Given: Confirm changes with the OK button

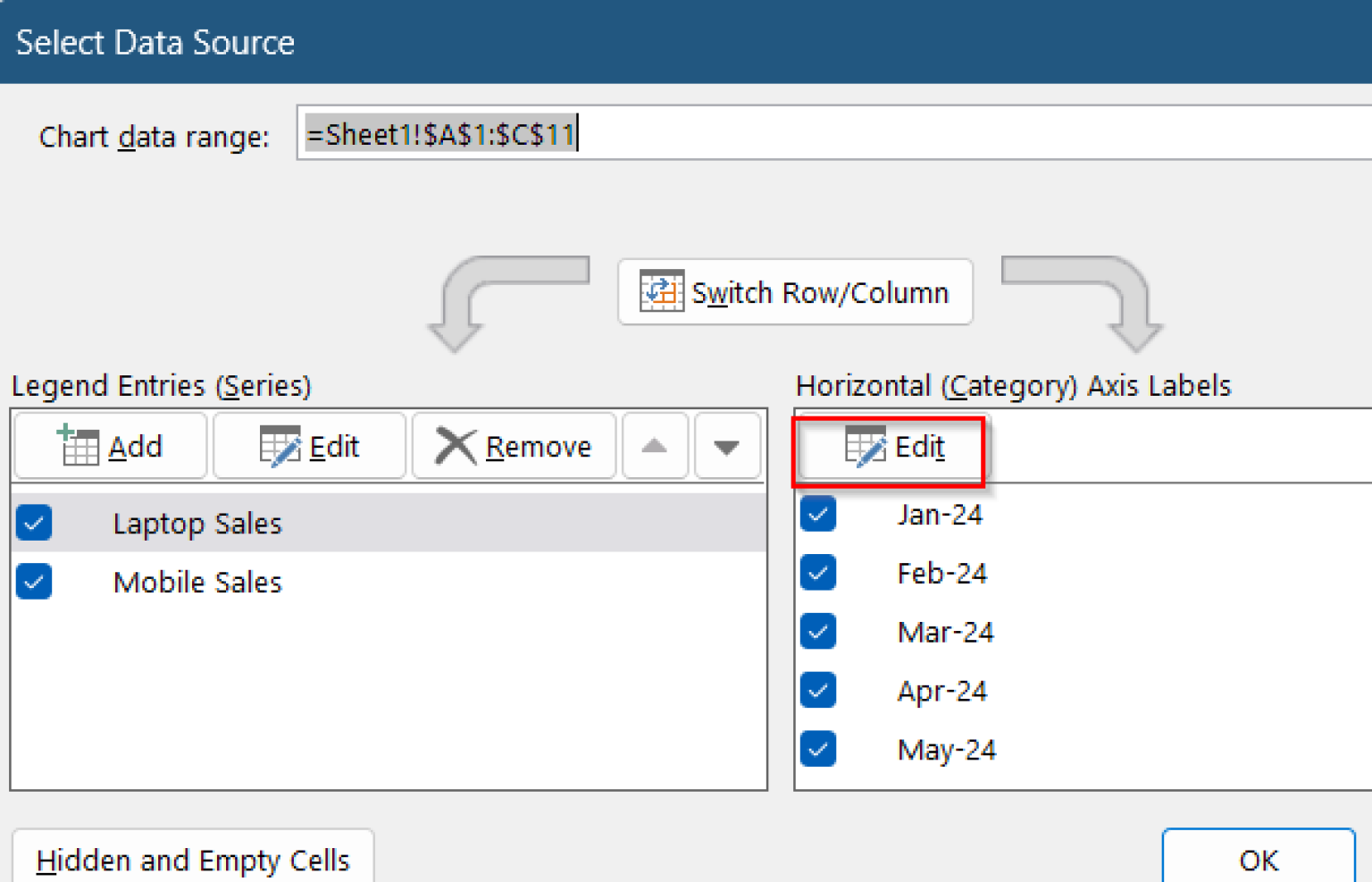Looking at the screenshot, I should pos(1257,860).
